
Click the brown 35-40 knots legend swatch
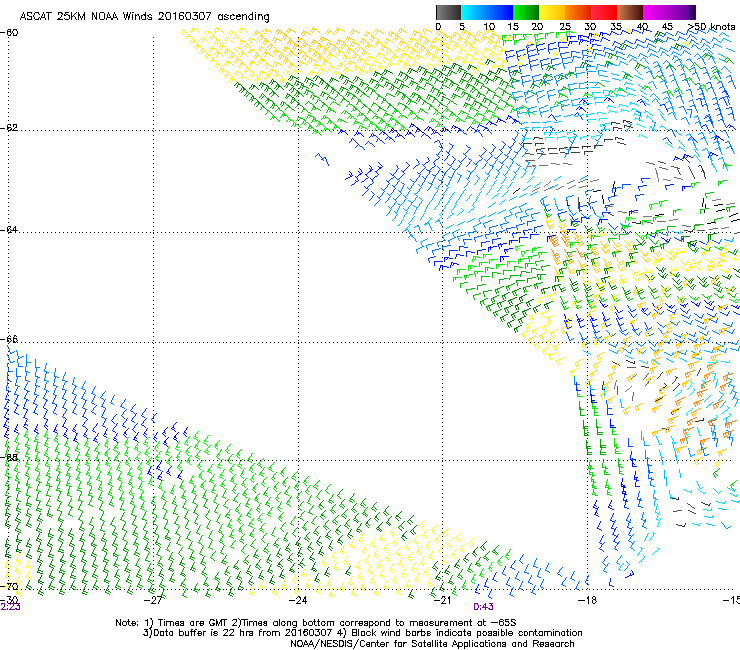click(x=630, y=12)
